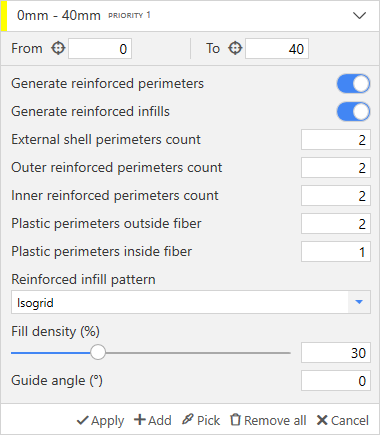380x435 pixels.
Task: Click the Fill density slider handle
Action: [98, 352]
